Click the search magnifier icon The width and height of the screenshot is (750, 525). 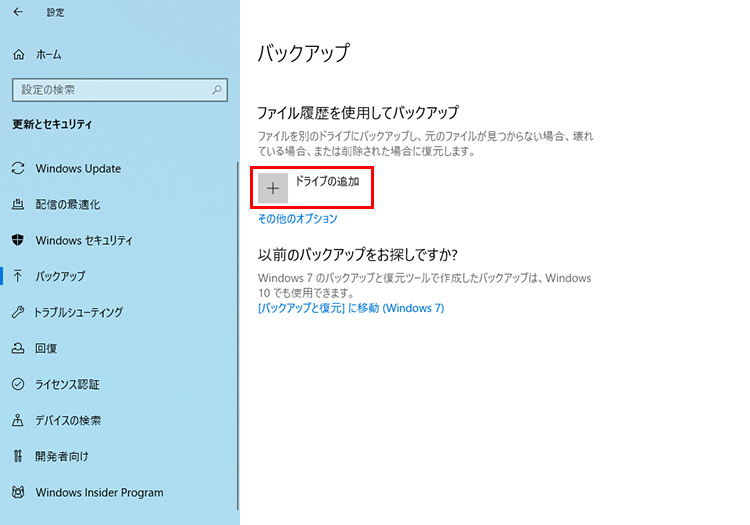tap(217, 89)
